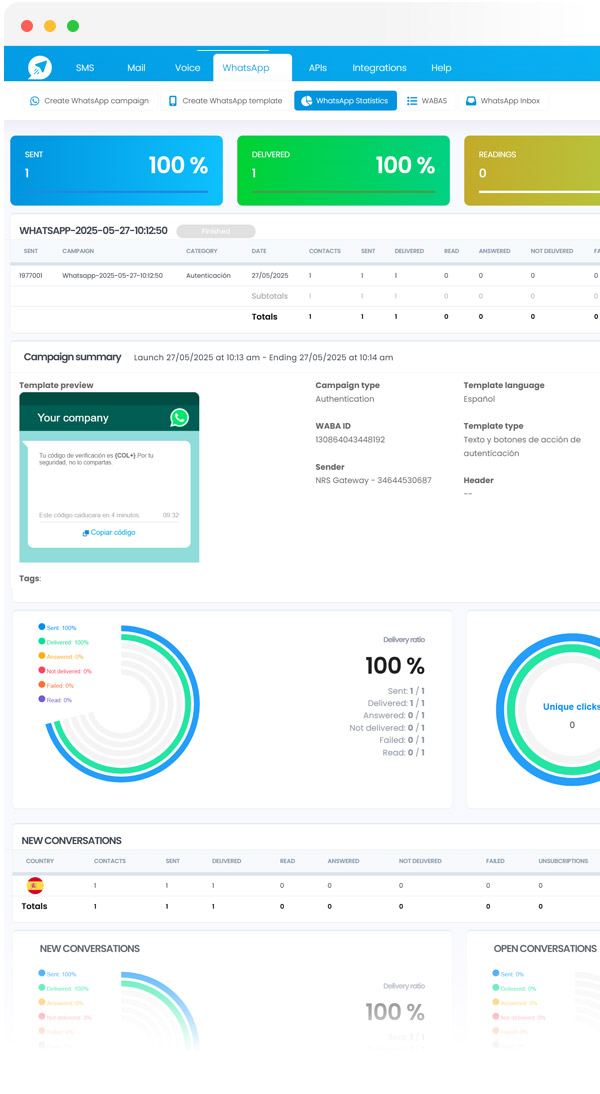Click the copy icon beside Copiar código

[85, 533]
